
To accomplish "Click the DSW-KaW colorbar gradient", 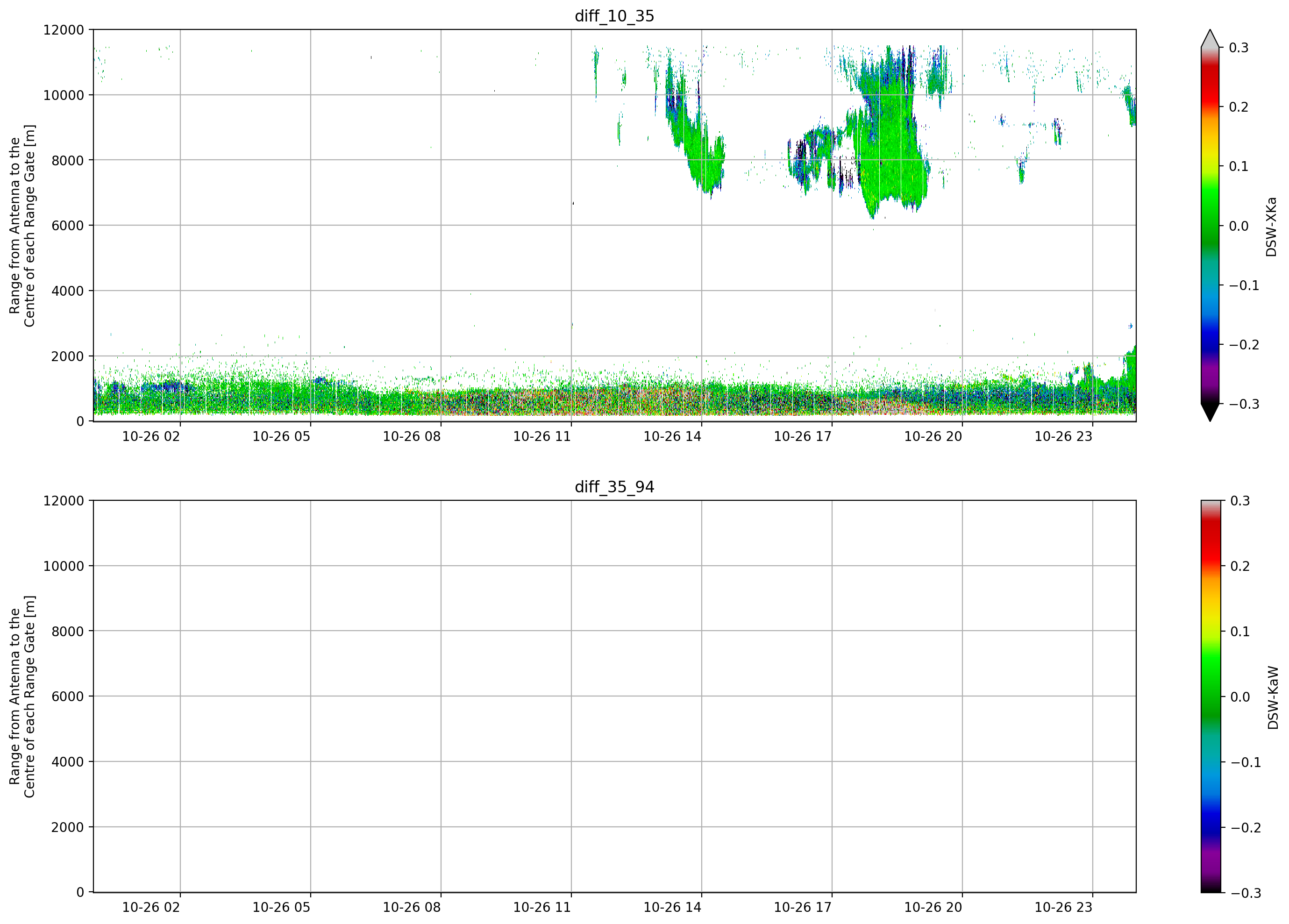I will (x=1210, y=697).
